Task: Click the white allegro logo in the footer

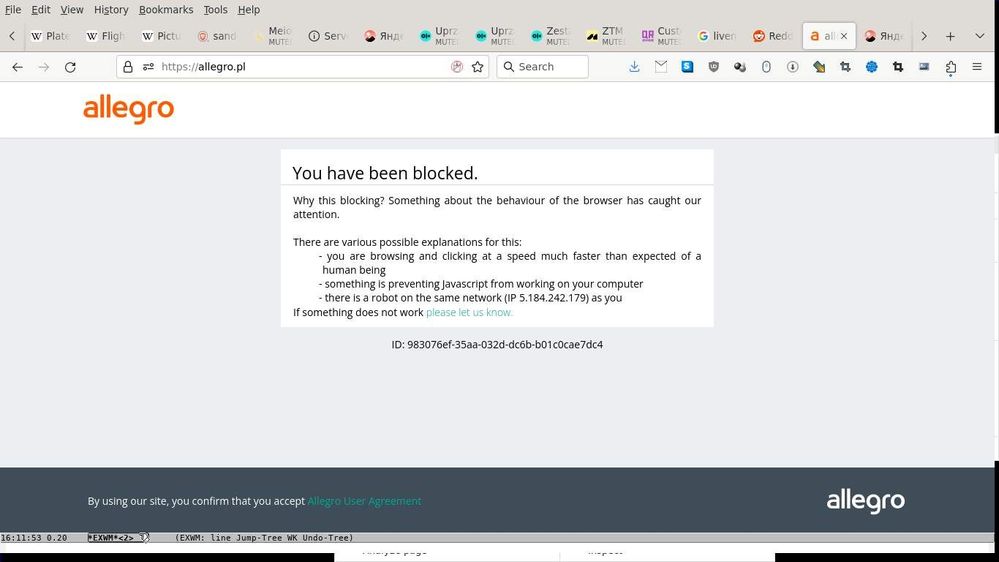Action: click(865, 501)
